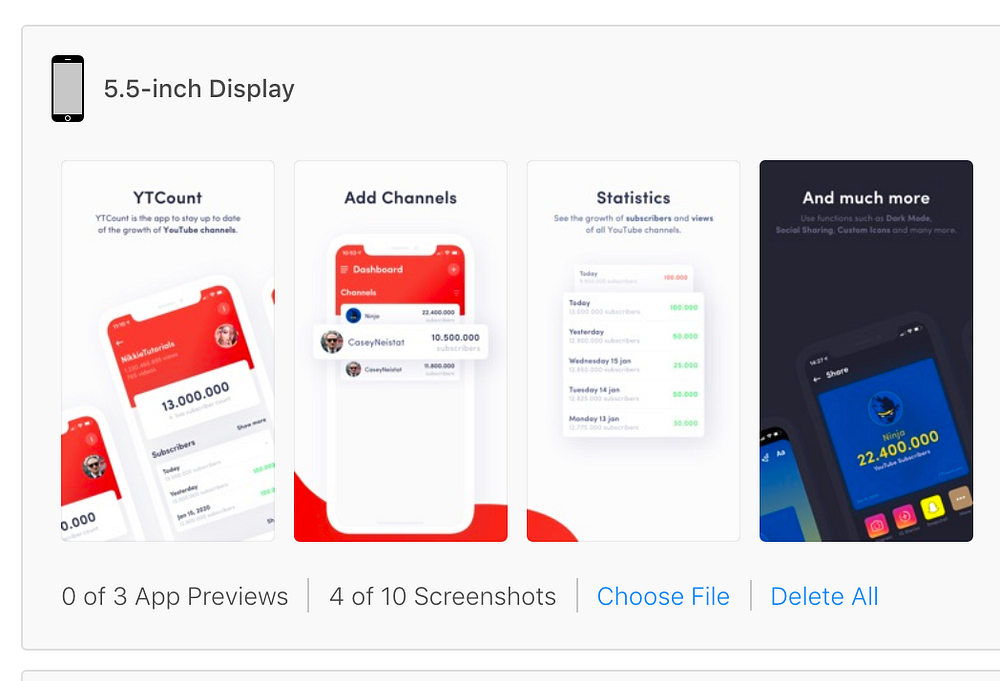Click the Delete All link

824,596
